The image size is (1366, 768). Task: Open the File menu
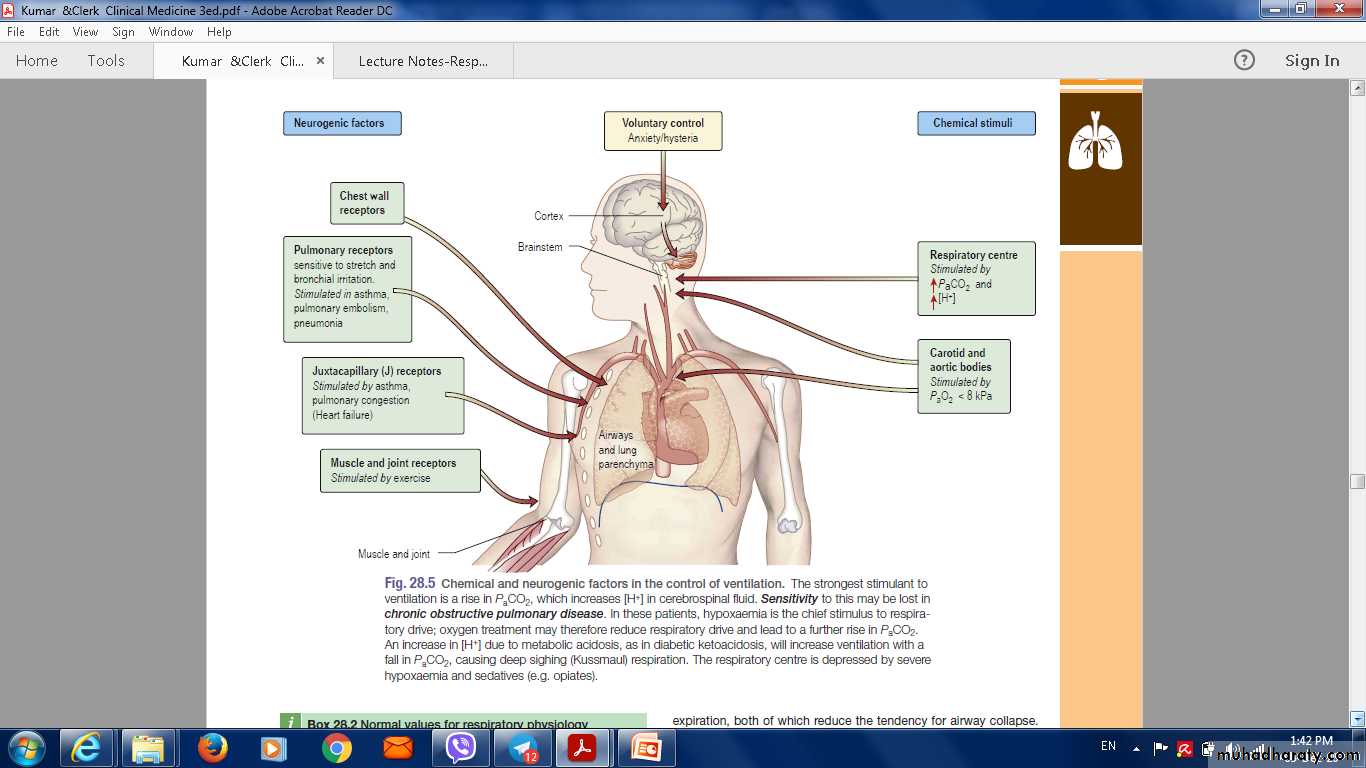coord(15,32)
